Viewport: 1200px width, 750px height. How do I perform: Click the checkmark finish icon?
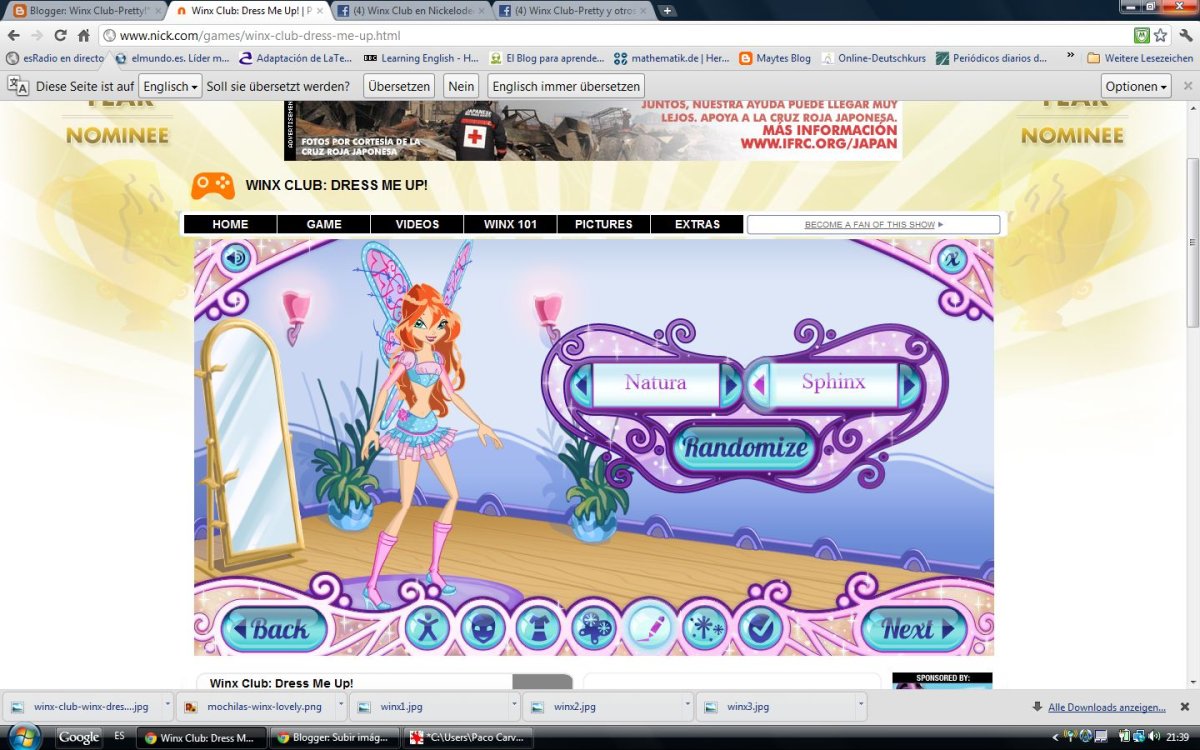(760, 628)
